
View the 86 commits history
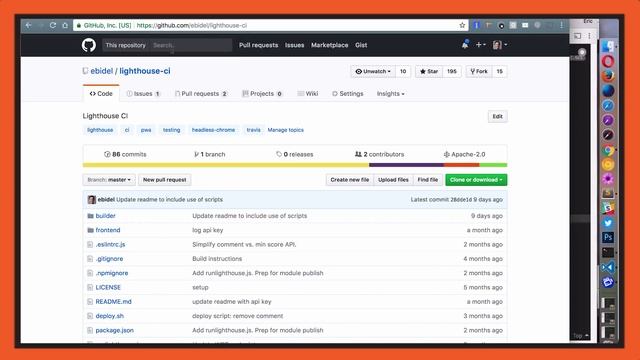pyautogui.click(x=125, y=154)
